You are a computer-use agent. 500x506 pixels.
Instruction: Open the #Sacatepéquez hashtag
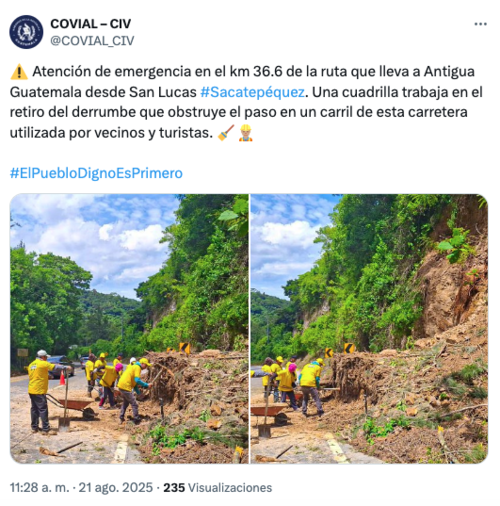(253, 92)
